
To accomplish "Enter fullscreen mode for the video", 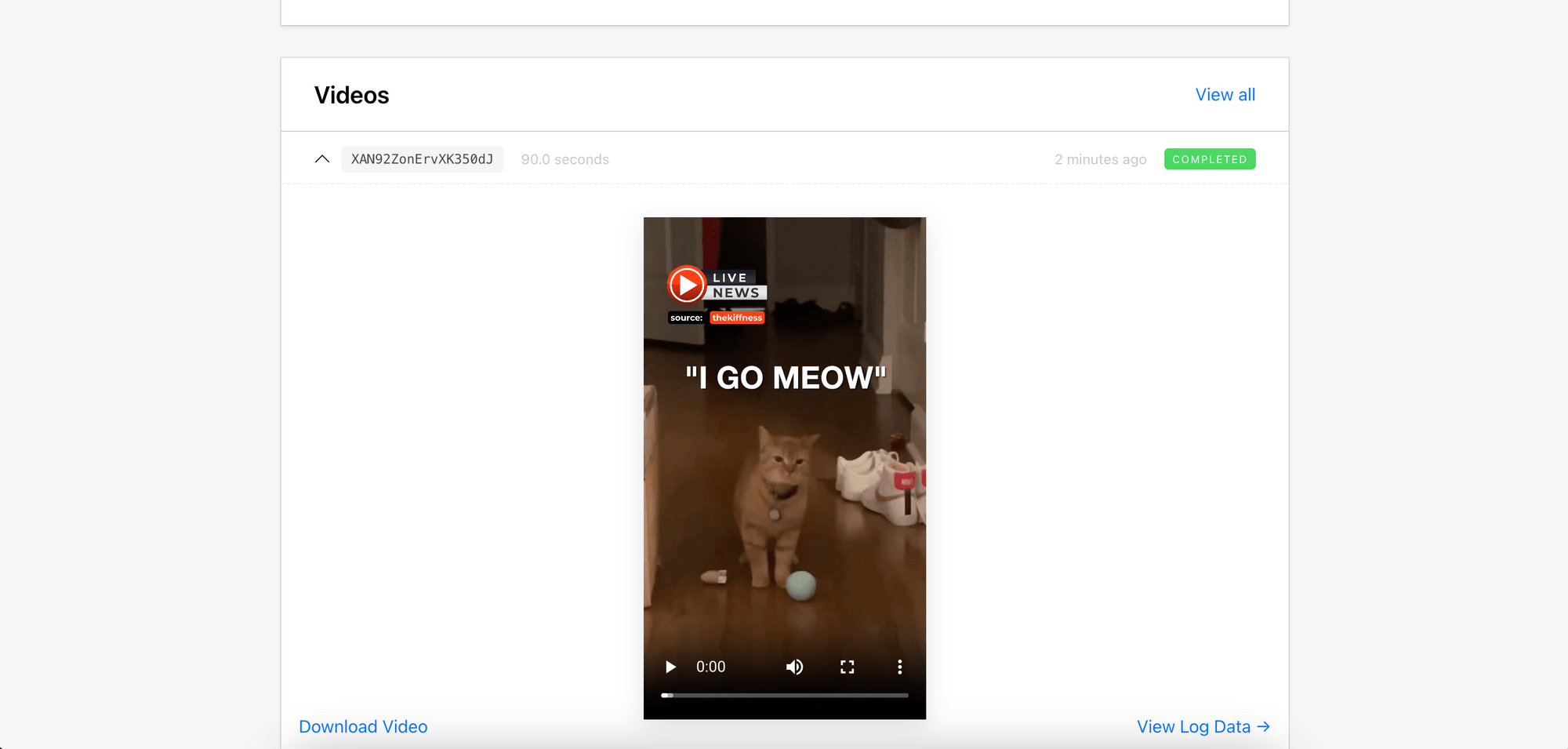I will 847,667.
